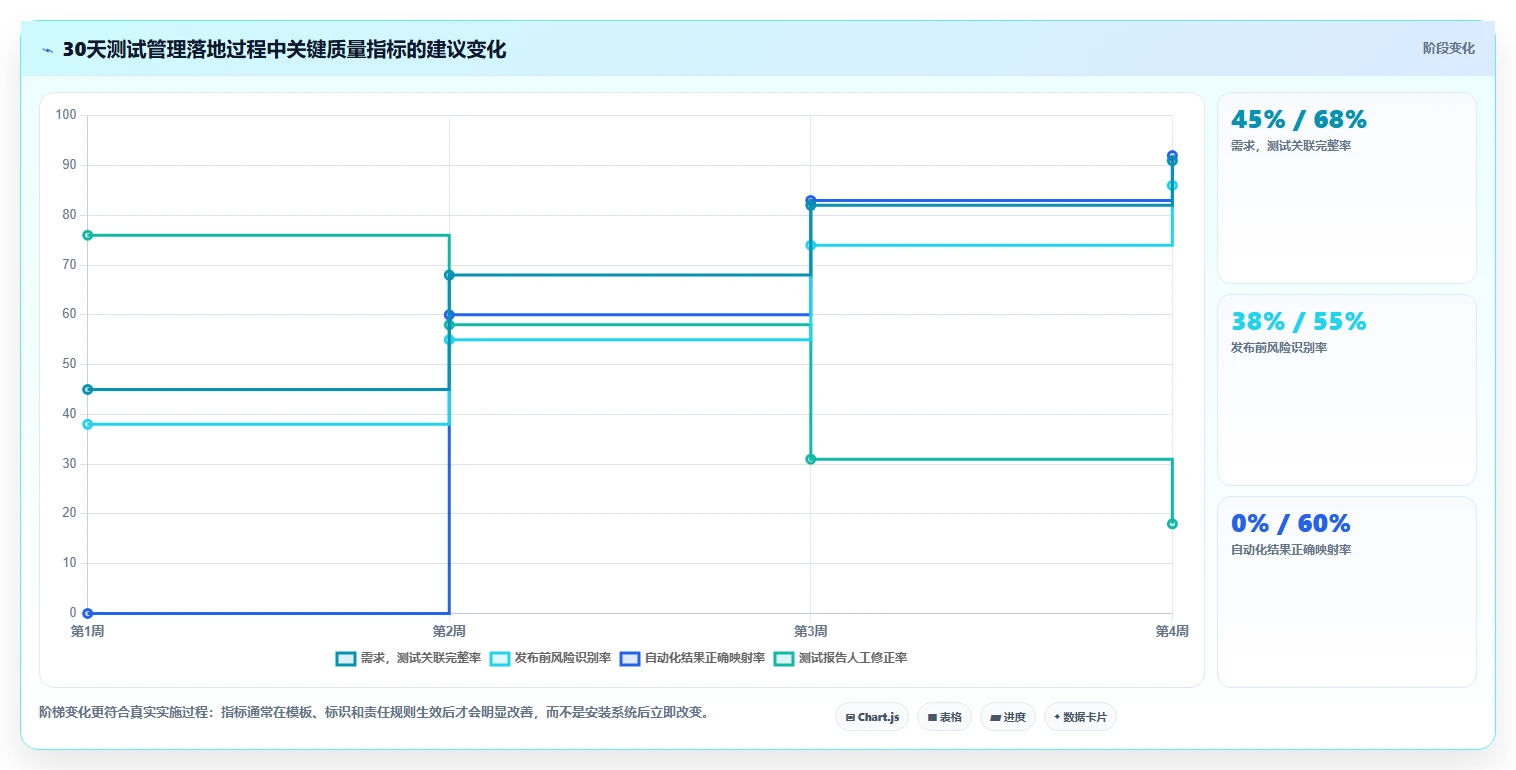This screenshot has height=770, width=1516.
Task: Click the 第2周 x-axis label
Action: [449, 631]
